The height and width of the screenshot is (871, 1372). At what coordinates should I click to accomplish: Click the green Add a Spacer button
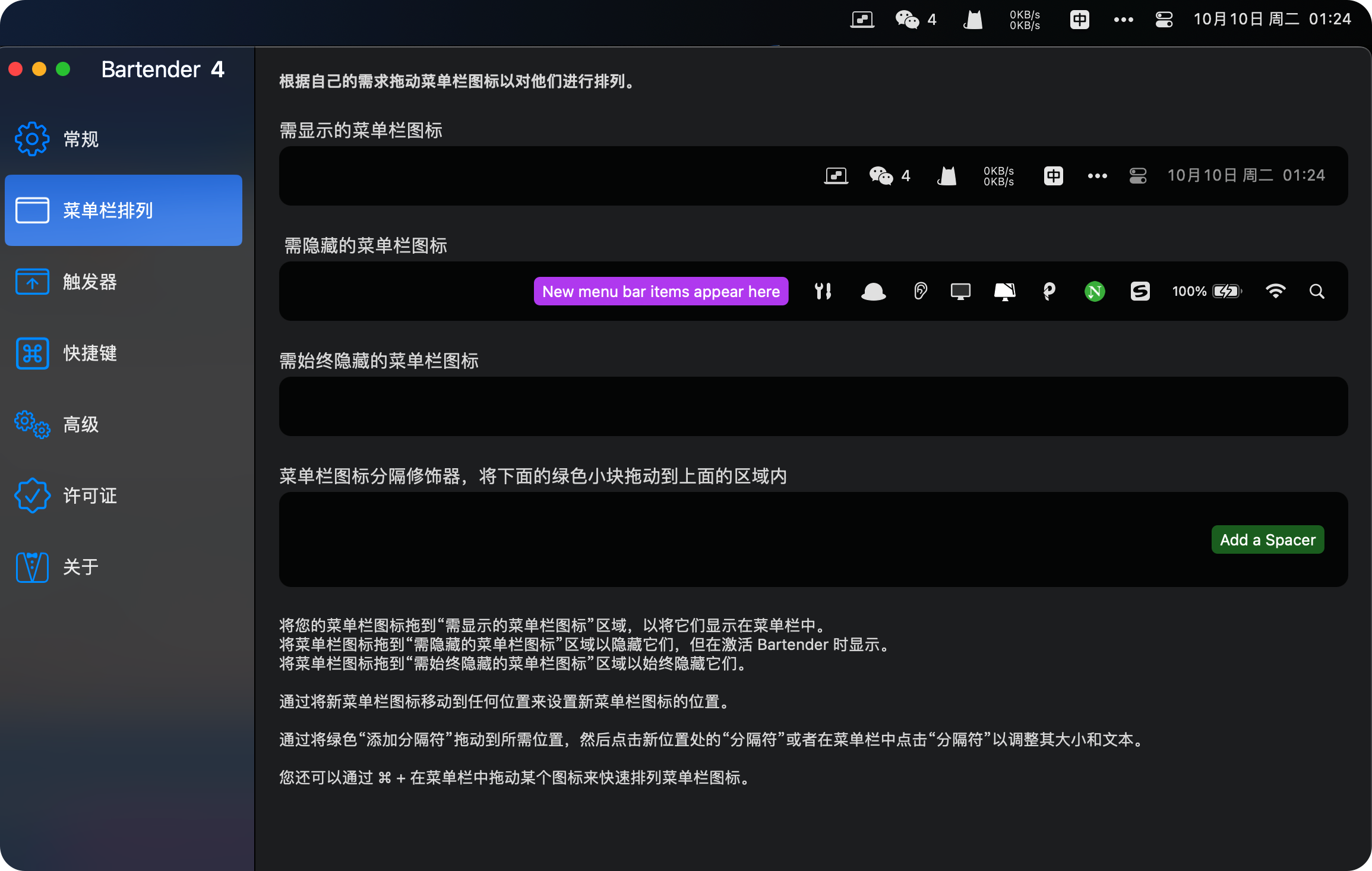(1267, 539)
